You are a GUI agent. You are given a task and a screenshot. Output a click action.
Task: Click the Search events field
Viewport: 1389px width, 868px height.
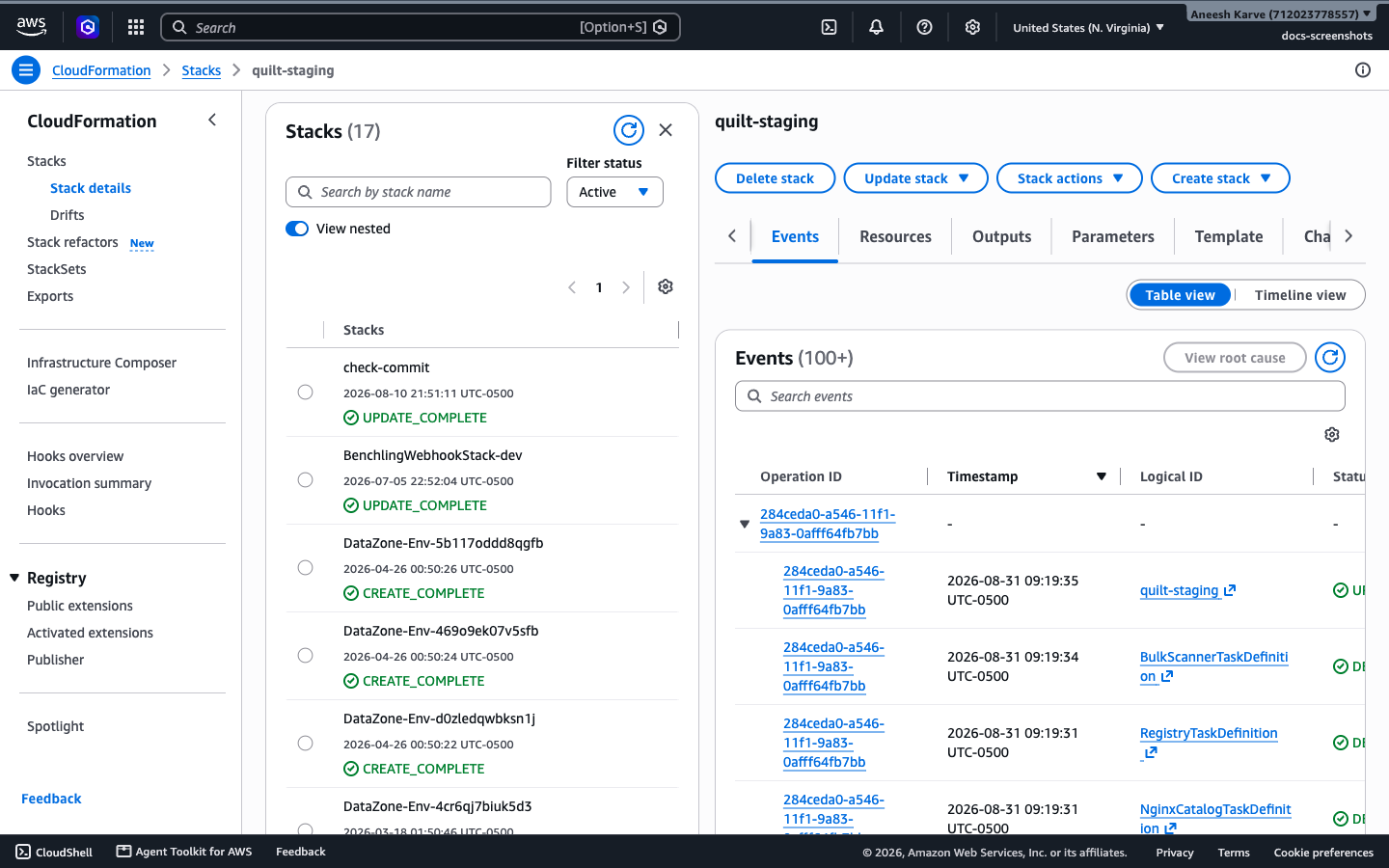point(1040,396)
